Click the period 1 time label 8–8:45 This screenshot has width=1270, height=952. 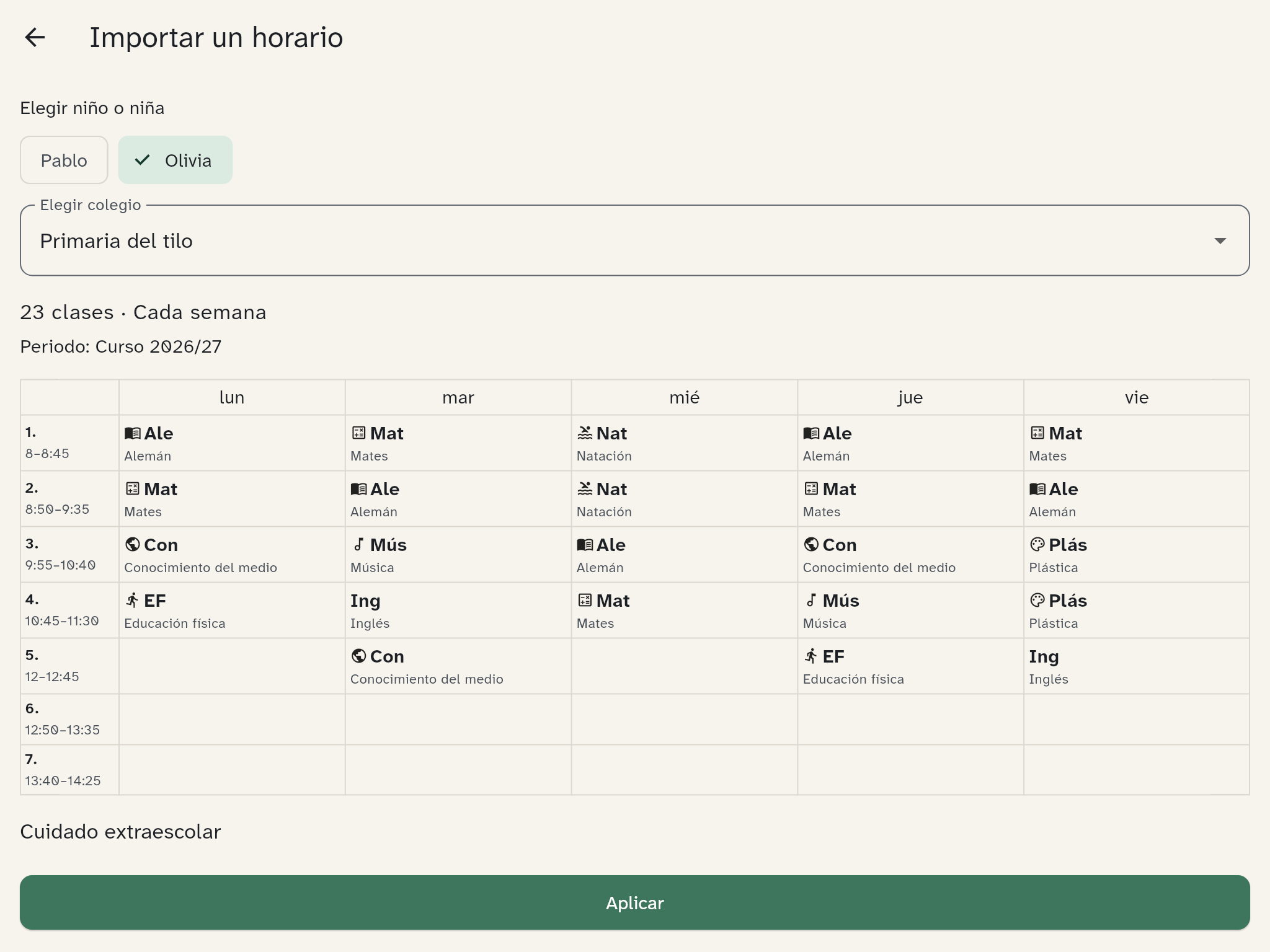(x=47, y=454)
